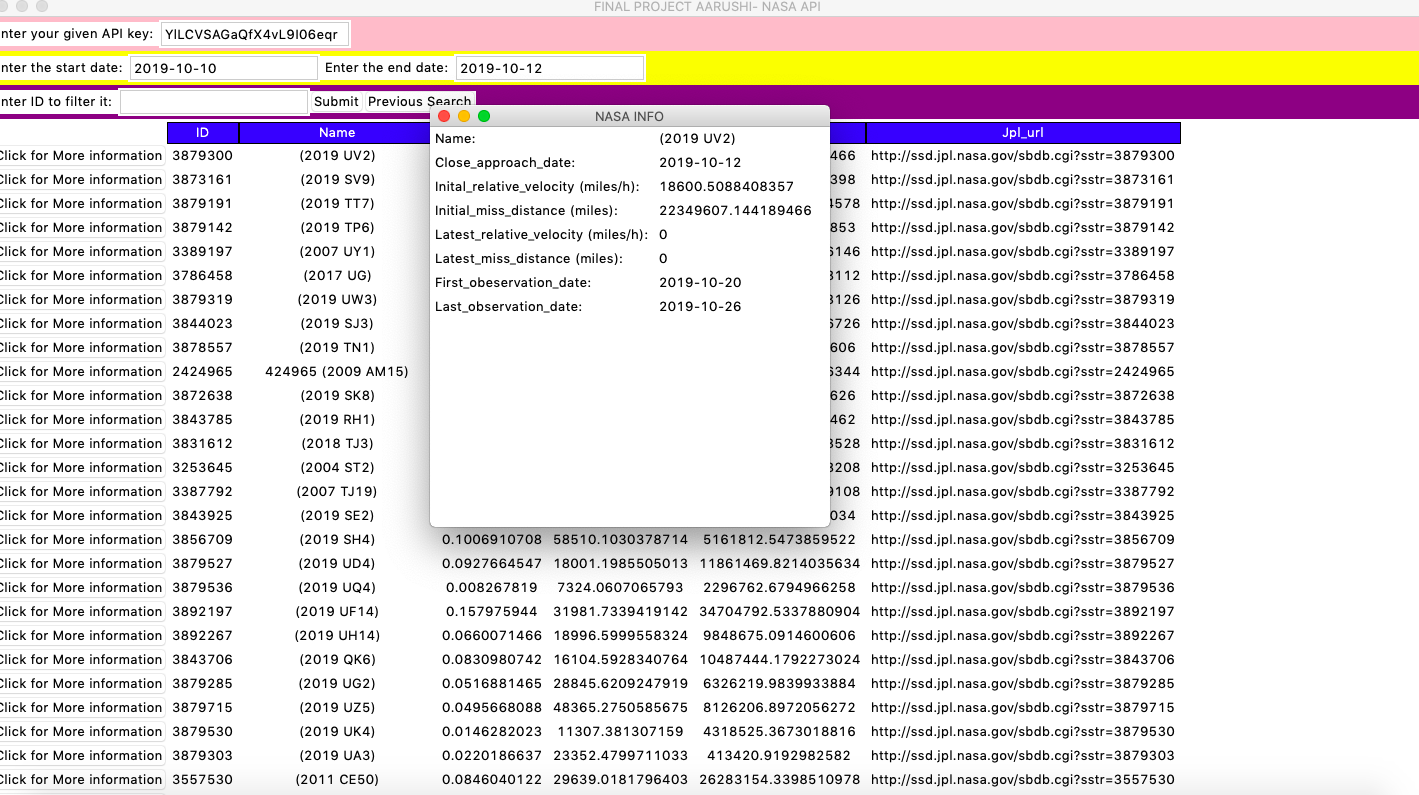Show more information for 3879536

pyautogui.click(x=80, y=588)
